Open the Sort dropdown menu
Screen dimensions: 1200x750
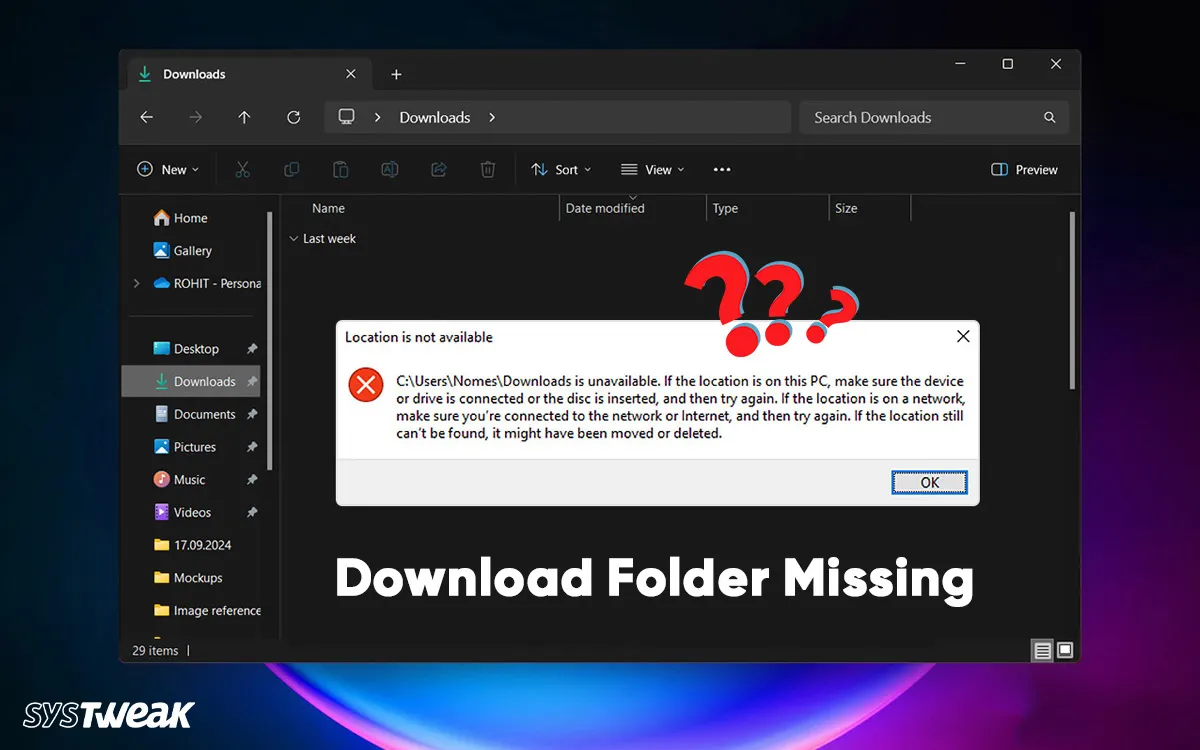561,170
